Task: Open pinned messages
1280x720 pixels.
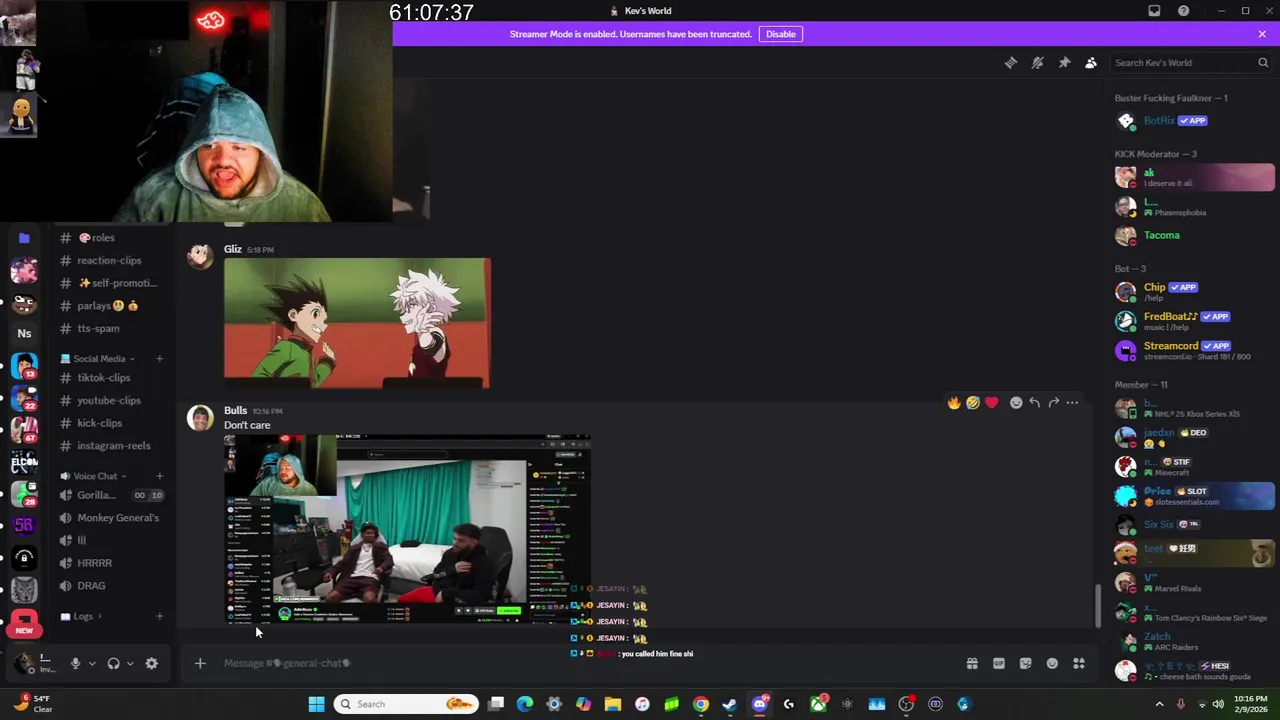Action: [x=1064, y=62]
